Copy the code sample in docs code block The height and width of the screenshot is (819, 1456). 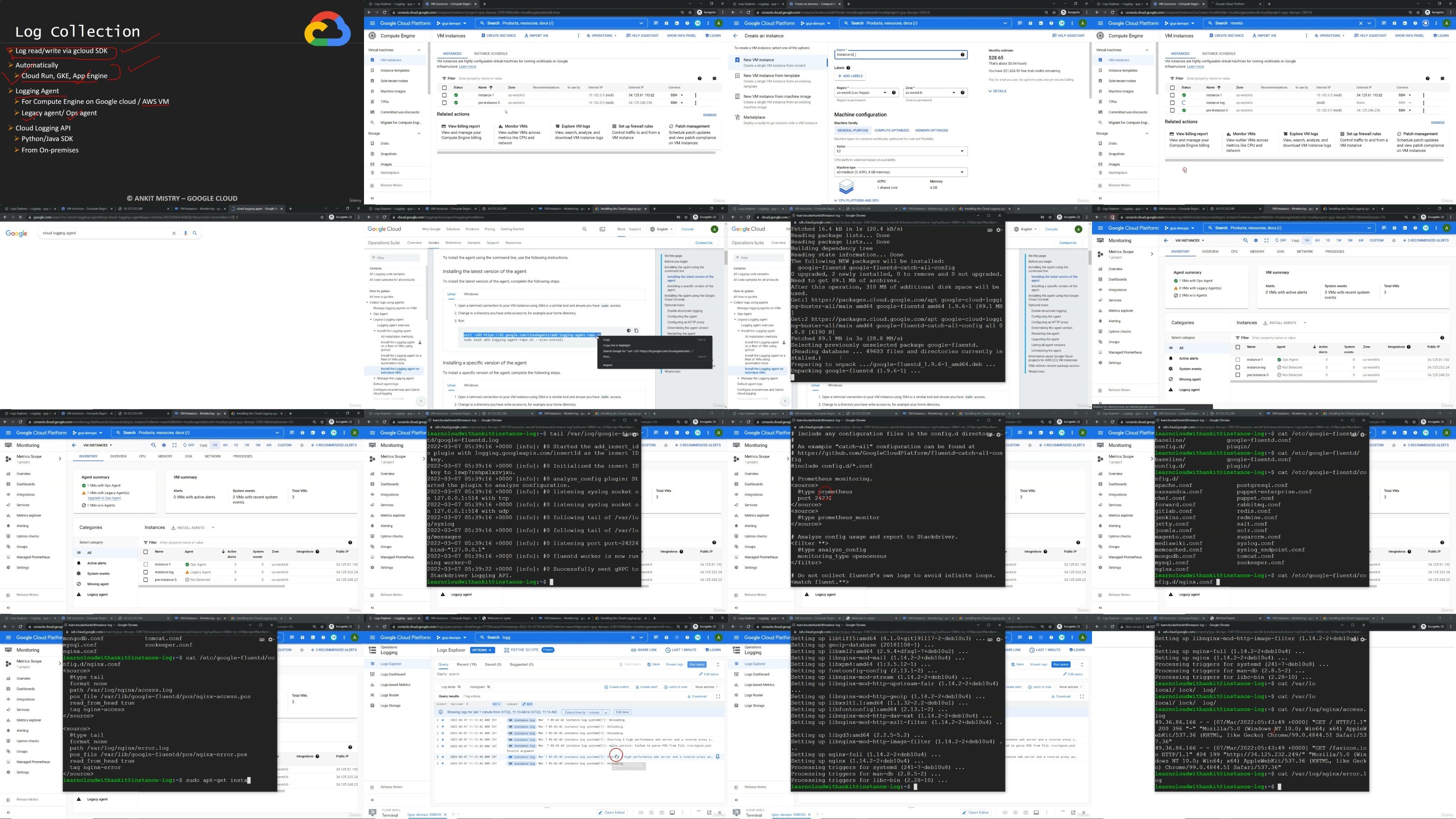636,331
